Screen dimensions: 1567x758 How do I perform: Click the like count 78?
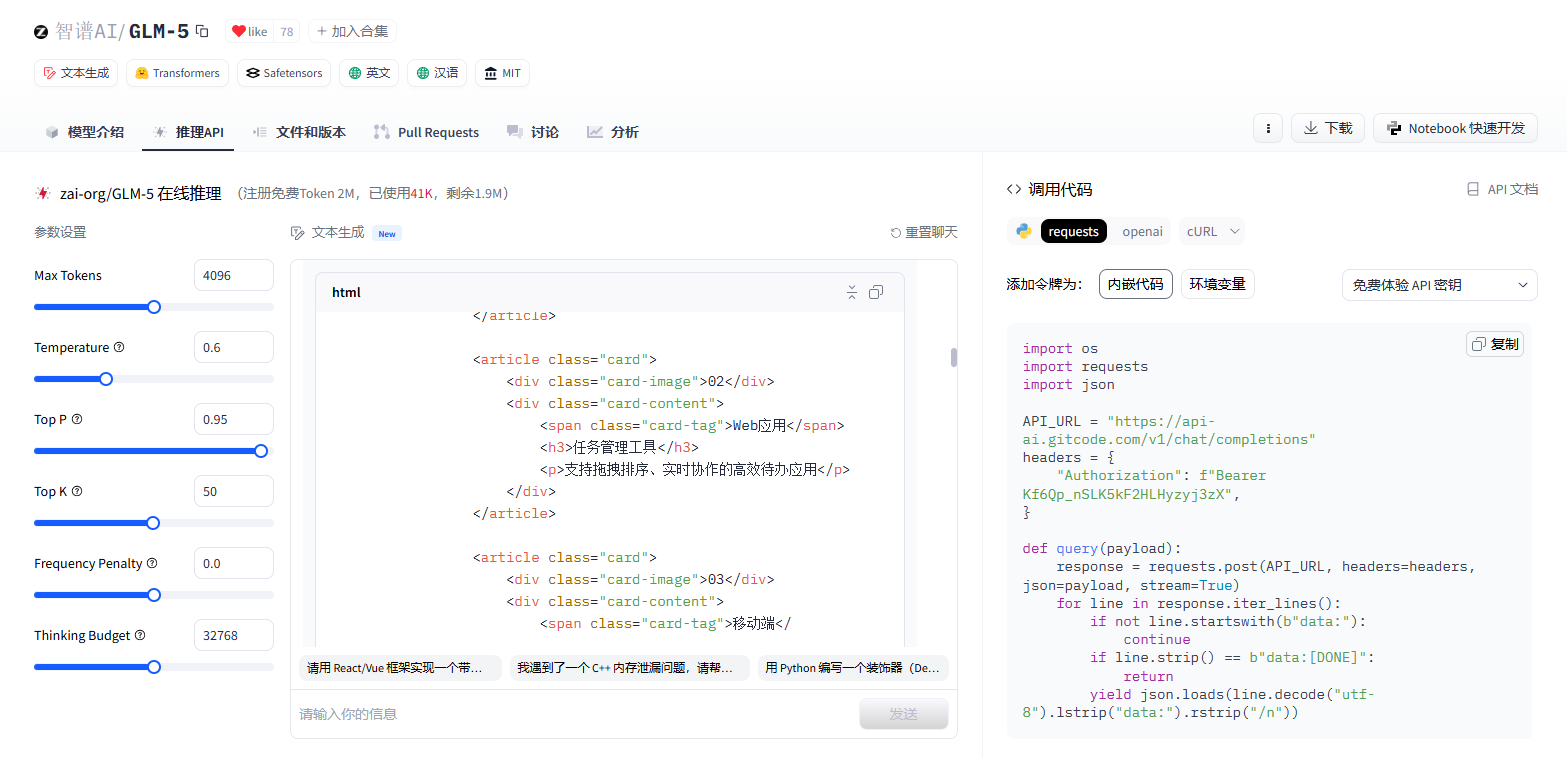287,31
